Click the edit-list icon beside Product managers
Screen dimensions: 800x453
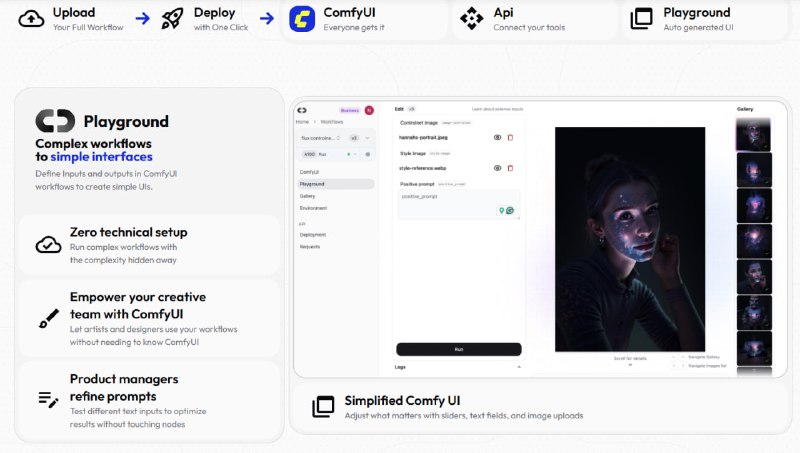[x=48, y=399]
